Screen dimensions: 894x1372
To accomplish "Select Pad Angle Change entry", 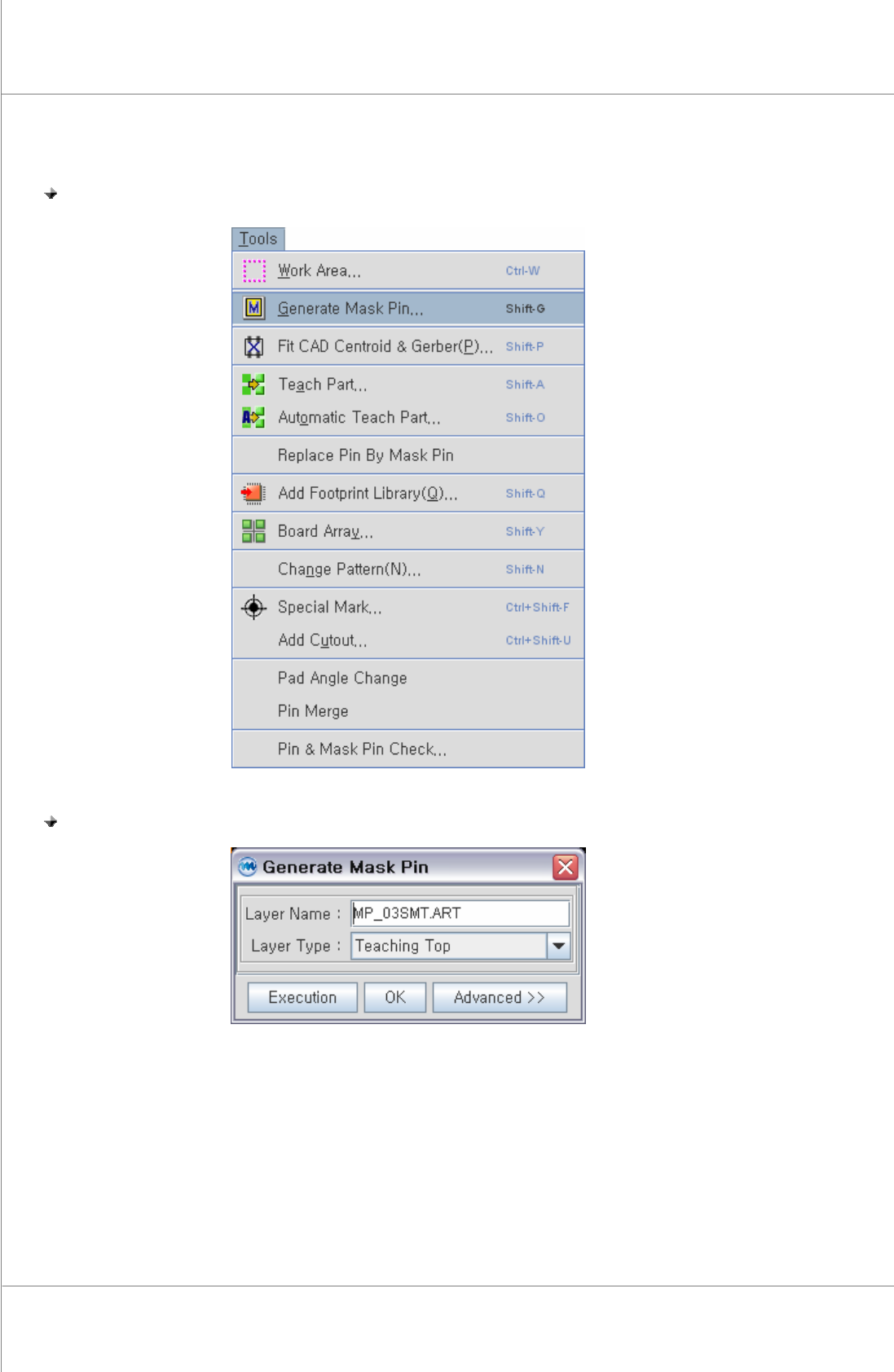I will point(408,678).
